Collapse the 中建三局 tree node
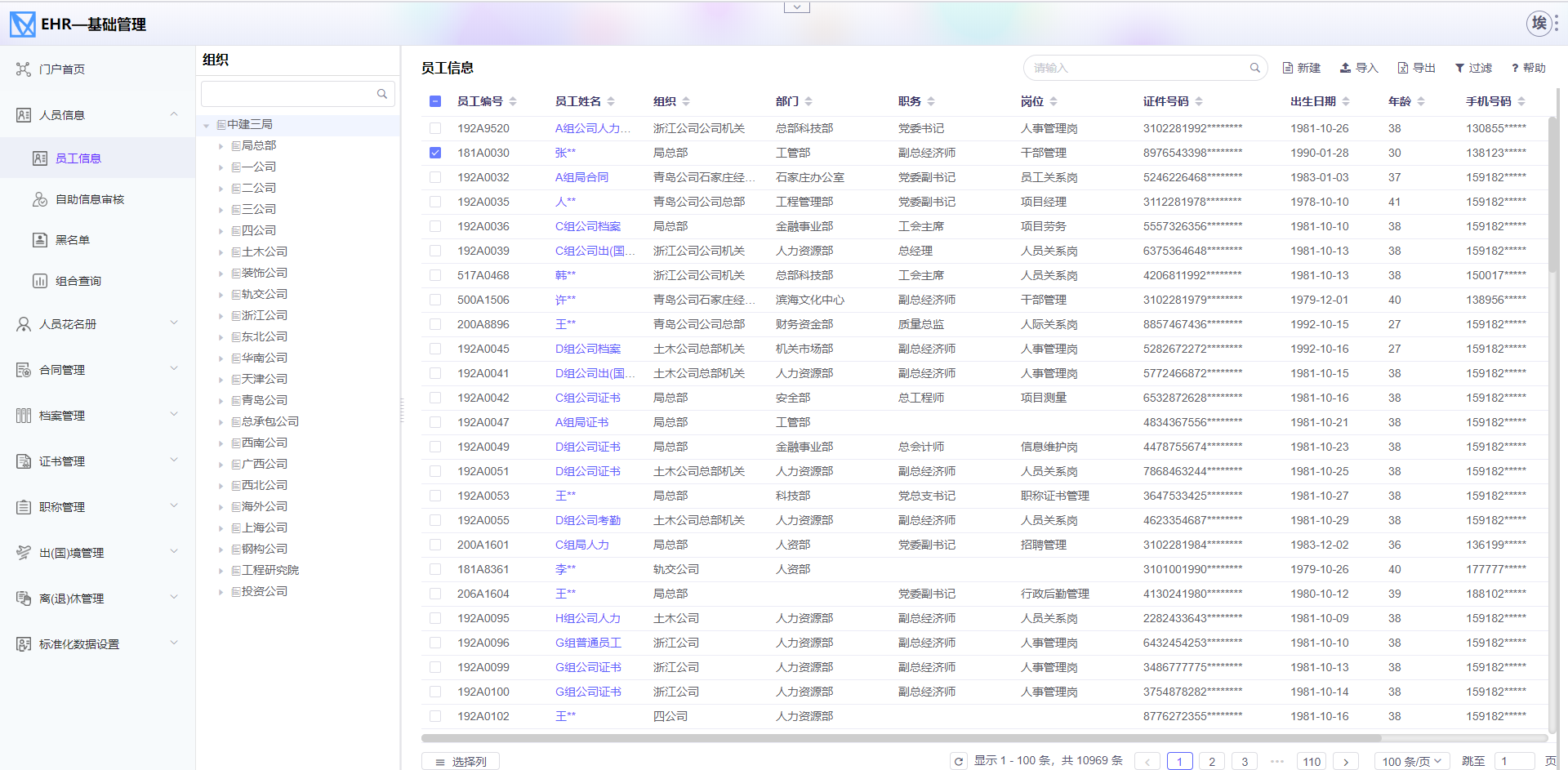The width and height of the screenshot is (1568, 770). (x=207, y=125)
